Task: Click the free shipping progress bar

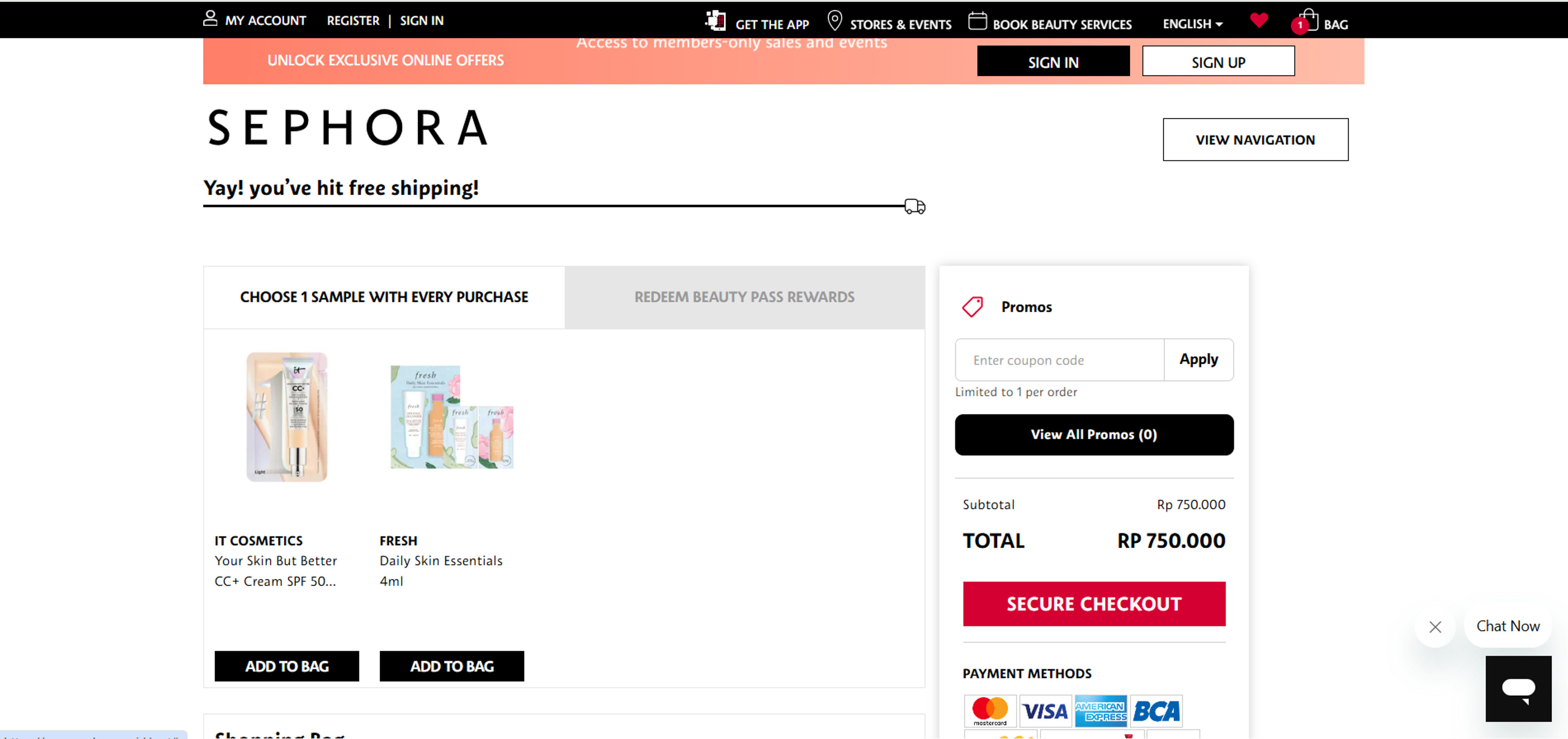Action: pyautogui.click(x=554, y=206)
